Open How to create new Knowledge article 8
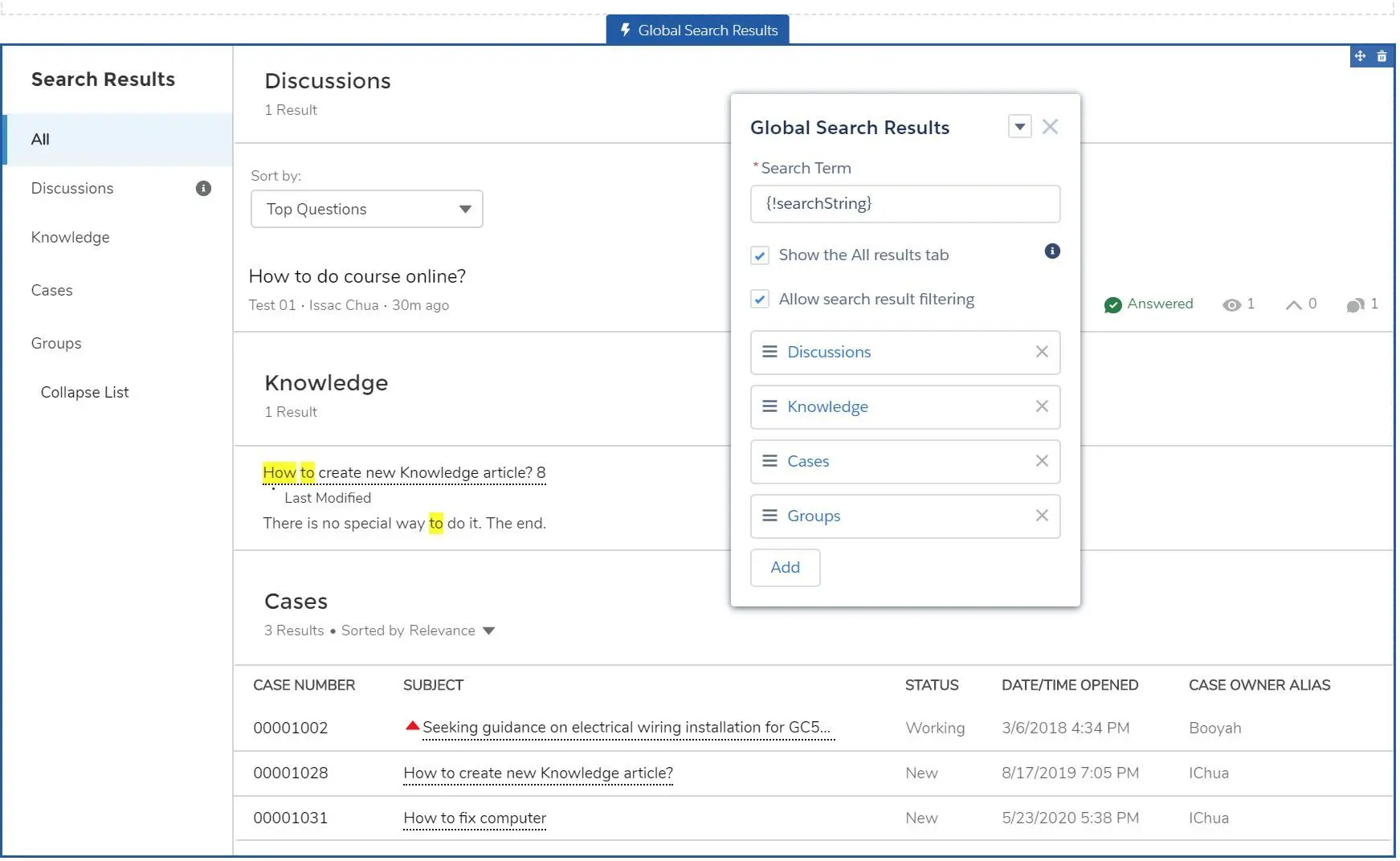Screen dimensions: 1400x861 coord(404,472)
